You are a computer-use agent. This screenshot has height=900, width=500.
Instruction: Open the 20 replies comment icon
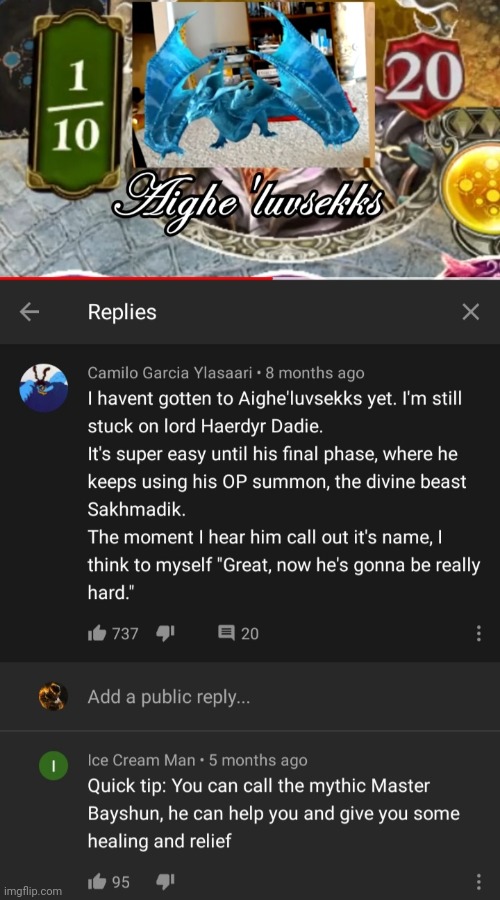(226, 633)
